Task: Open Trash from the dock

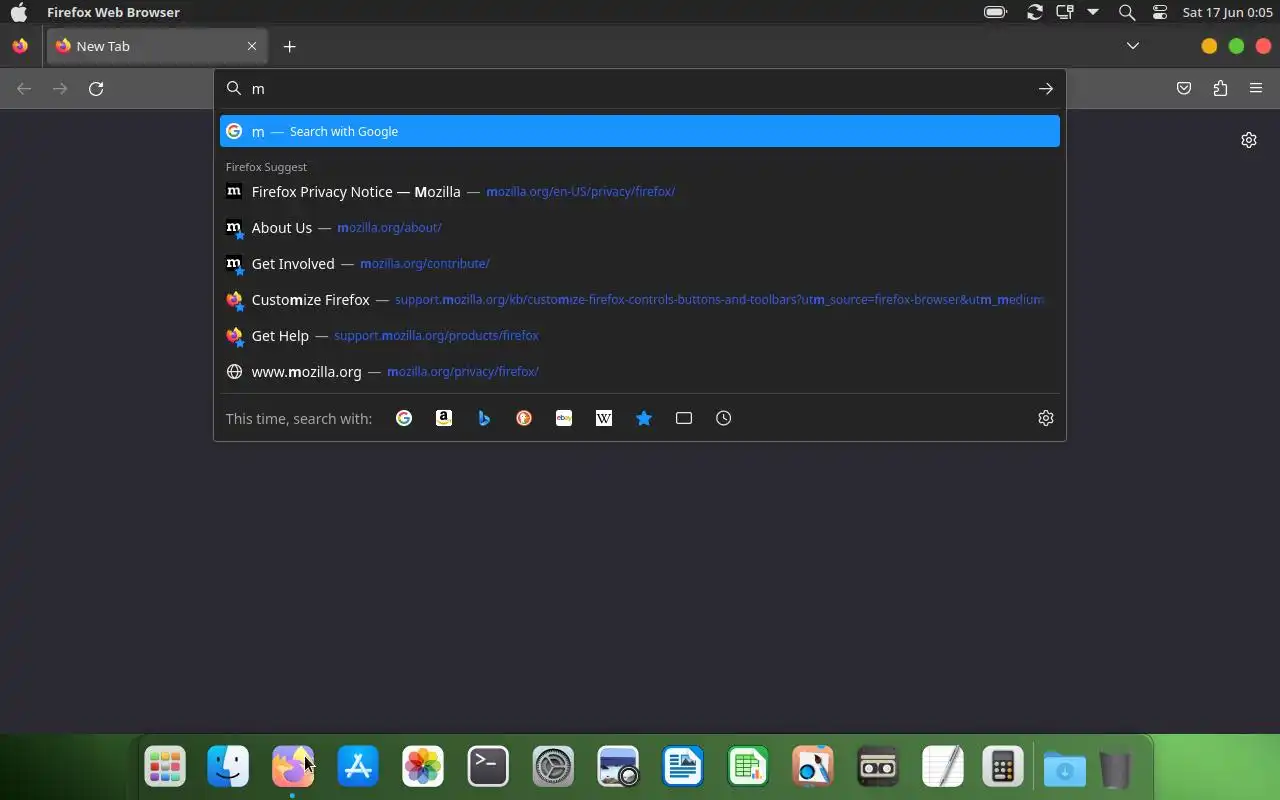Action: click(x=1115, y=769)
